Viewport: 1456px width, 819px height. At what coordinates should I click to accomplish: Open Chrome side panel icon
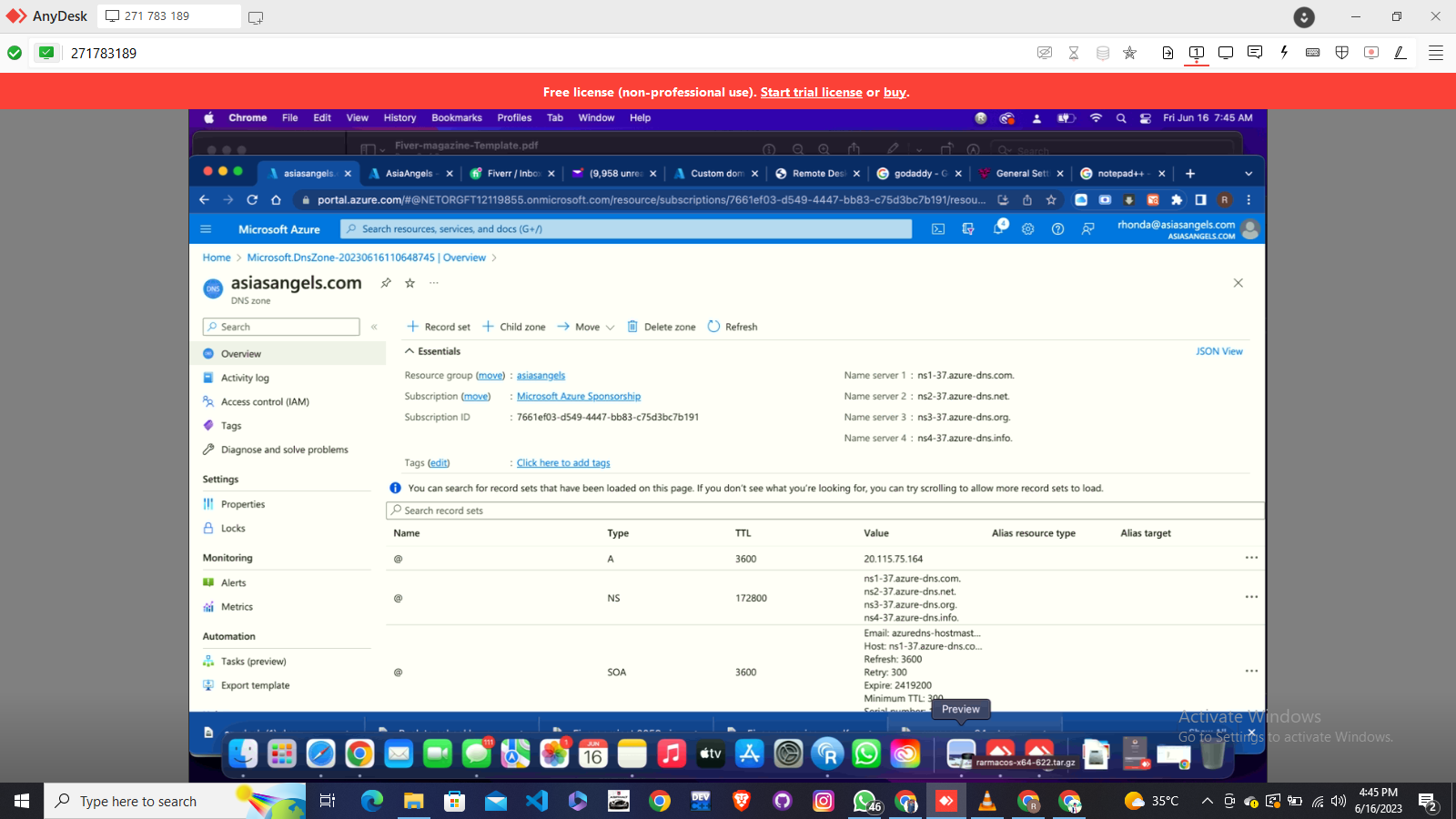pyautogui.click(x=1200, y=199)
